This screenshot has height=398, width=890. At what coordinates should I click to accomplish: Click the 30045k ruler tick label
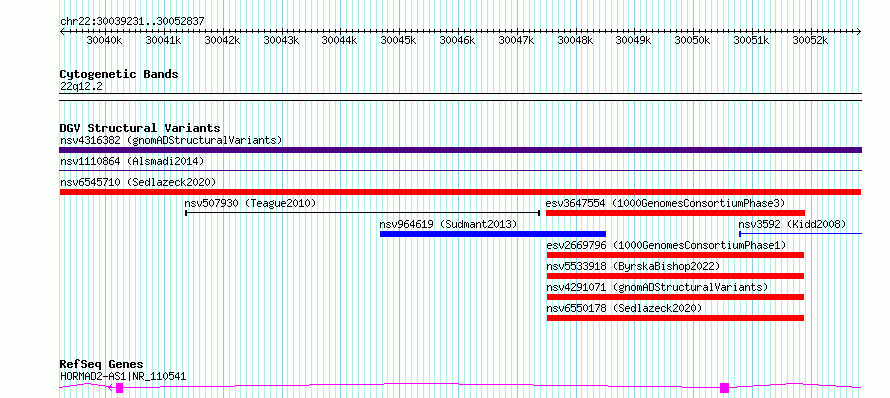pos(398,41)
